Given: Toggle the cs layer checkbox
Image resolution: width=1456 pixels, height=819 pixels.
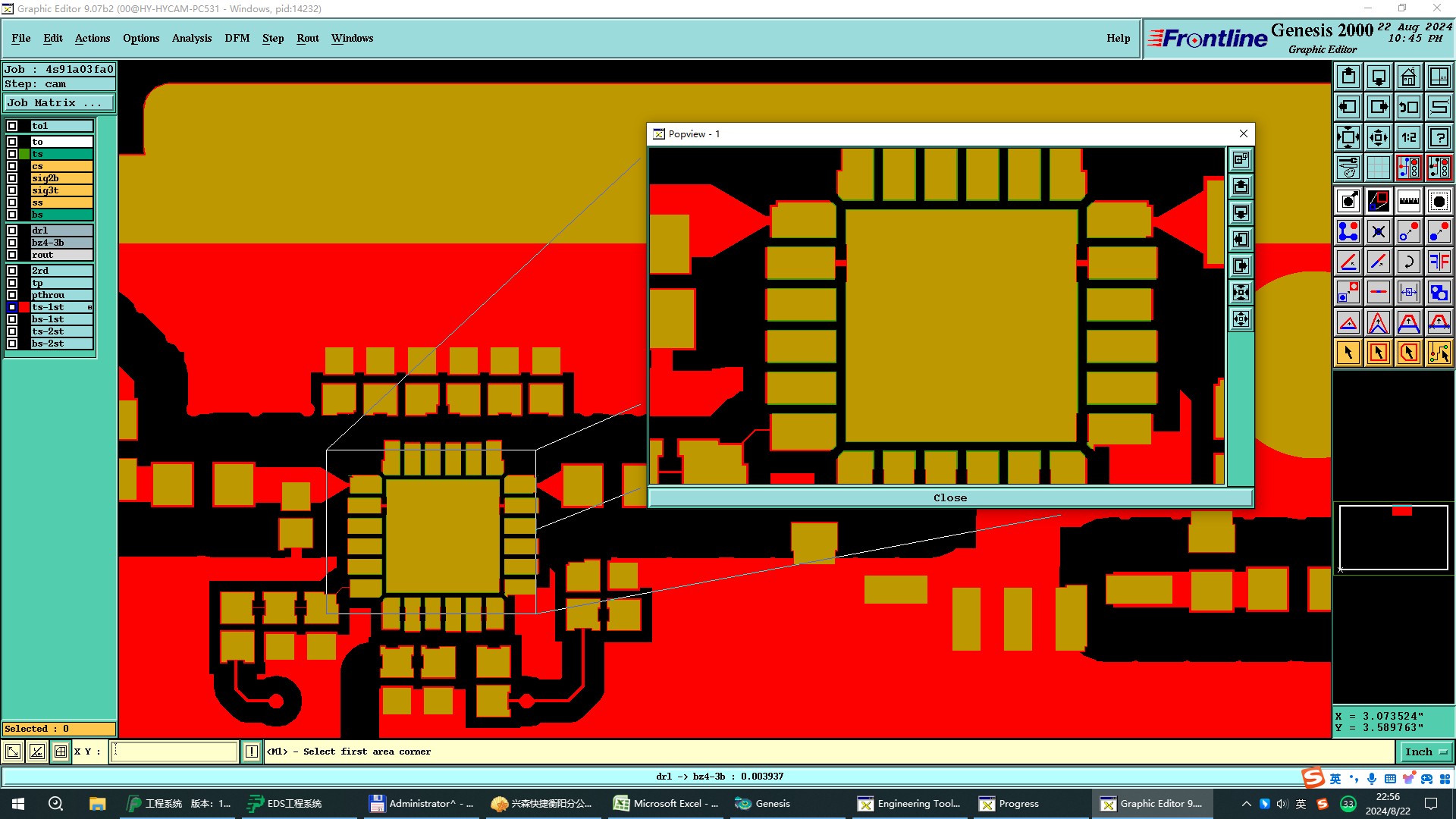Looking at the screenshot, I should point(12,166).
